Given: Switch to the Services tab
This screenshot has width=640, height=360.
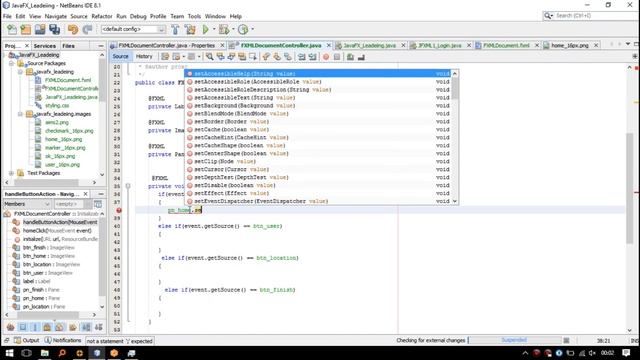Looking at the screenshot, I should click(44, 46).
